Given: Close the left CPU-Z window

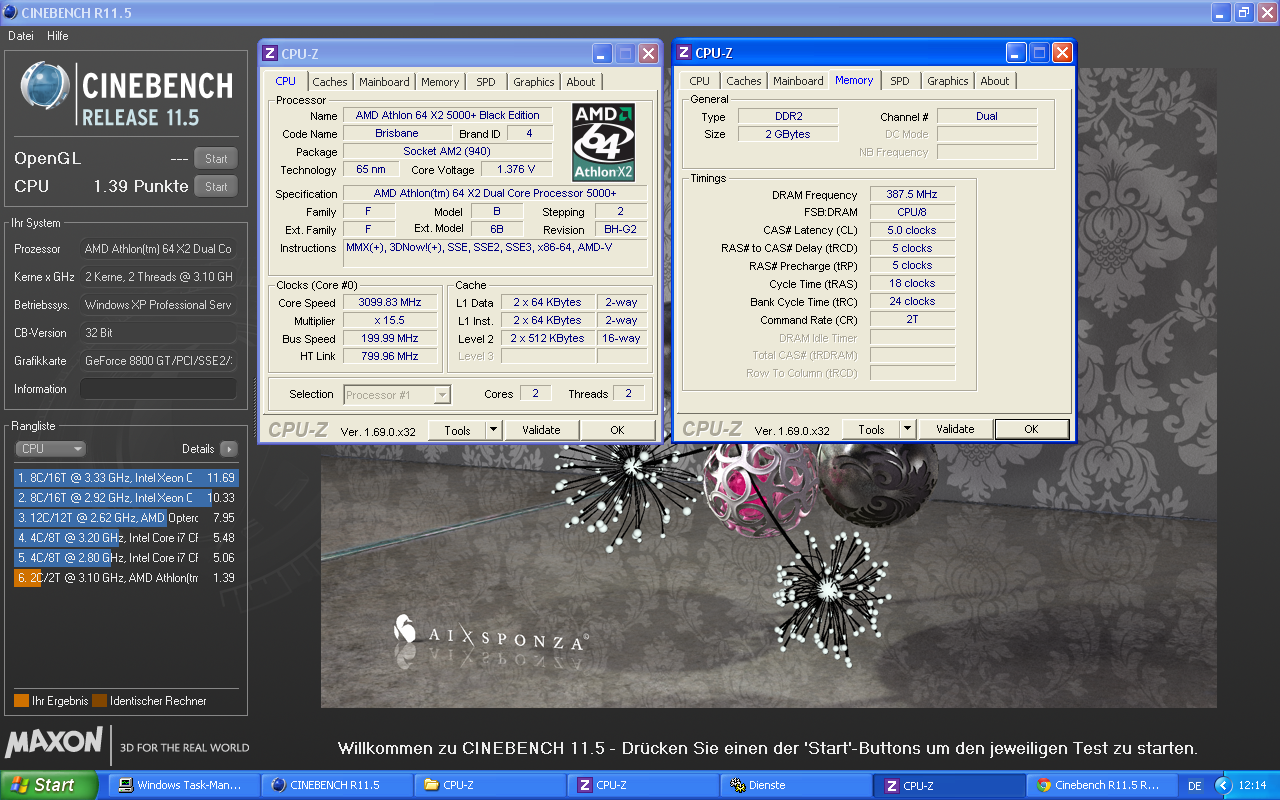Looking at the screenshot, I should [x=648, y=54].
